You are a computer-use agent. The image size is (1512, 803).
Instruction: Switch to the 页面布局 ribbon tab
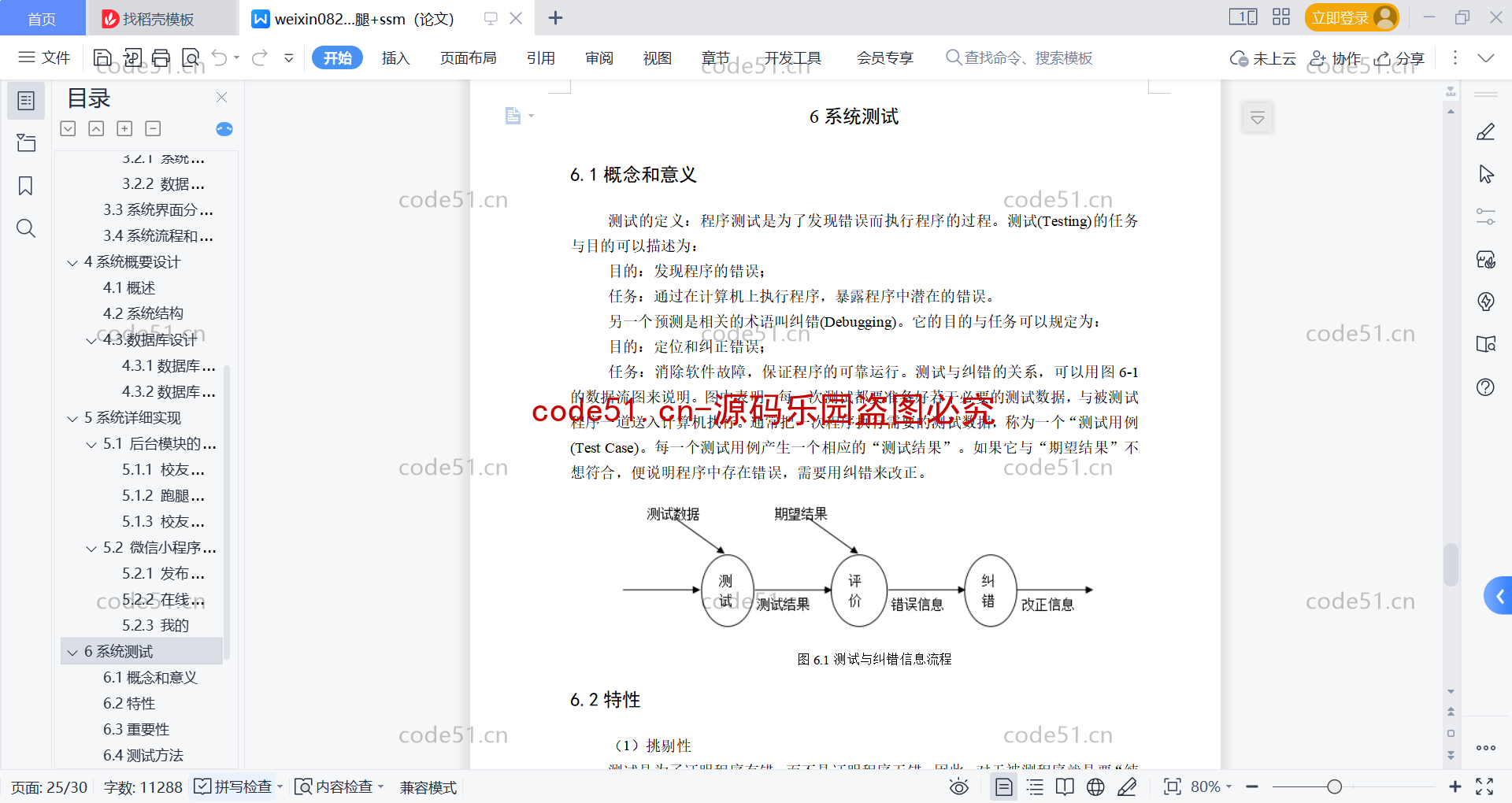(x=468, y=57)
